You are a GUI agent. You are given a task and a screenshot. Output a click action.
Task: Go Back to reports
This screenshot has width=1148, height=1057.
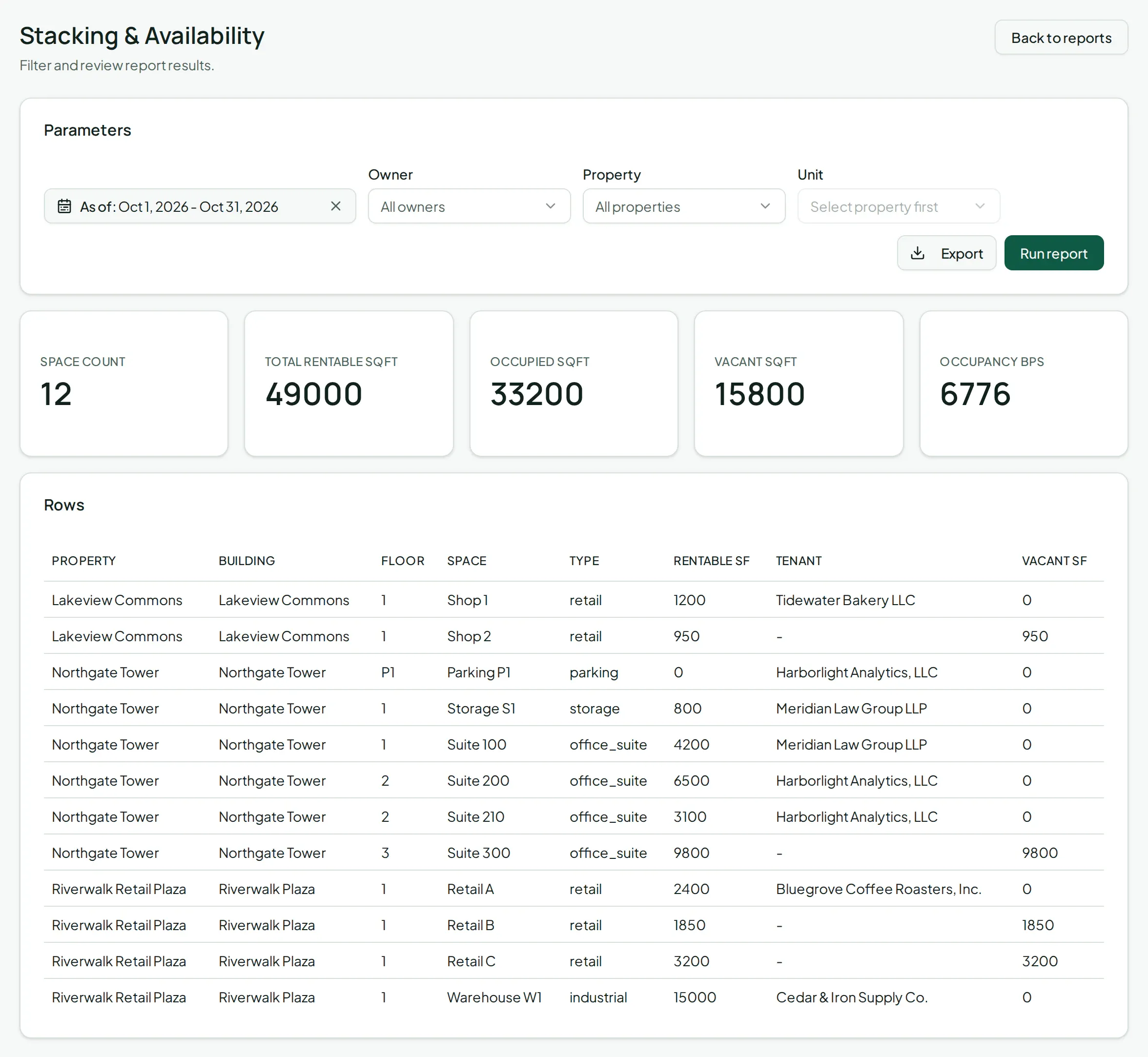tap(1061, 38)
